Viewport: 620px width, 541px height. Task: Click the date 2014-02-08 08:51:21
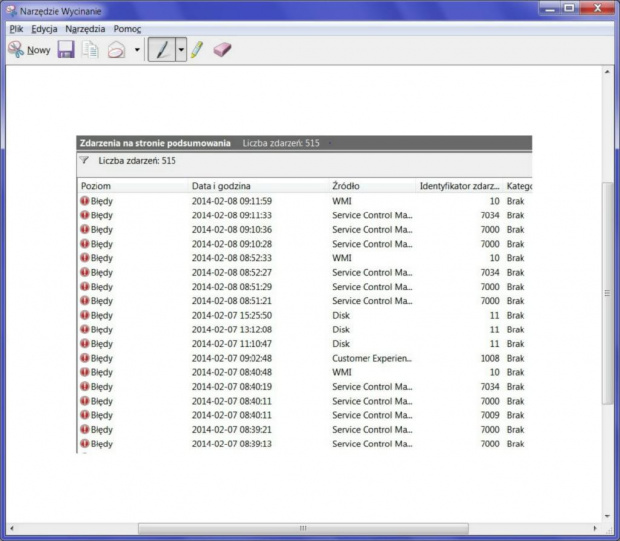pyautogui.click(x=232, y=301)
